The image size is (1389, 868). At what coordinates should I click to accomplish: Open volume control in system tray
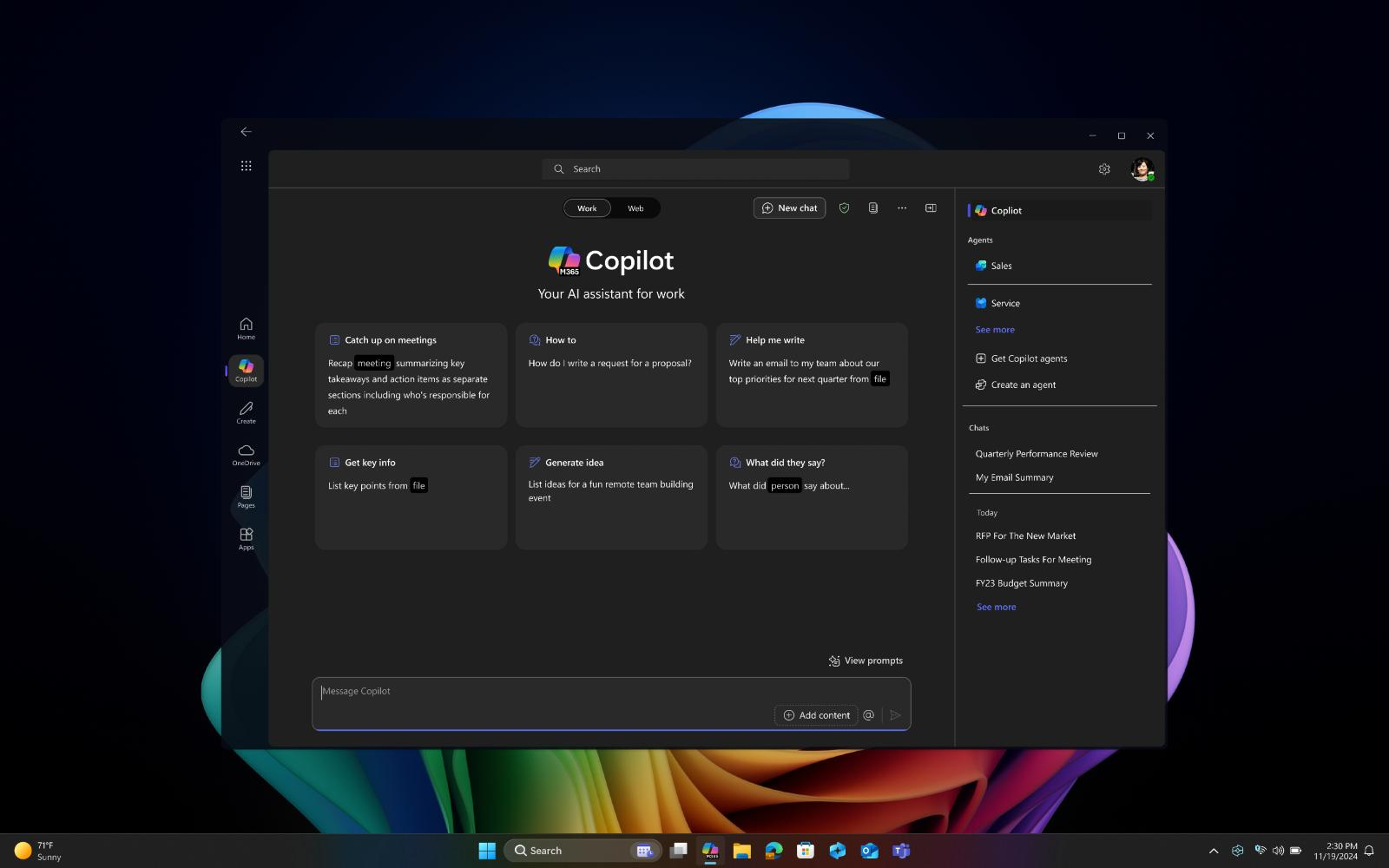[1277, 851]
